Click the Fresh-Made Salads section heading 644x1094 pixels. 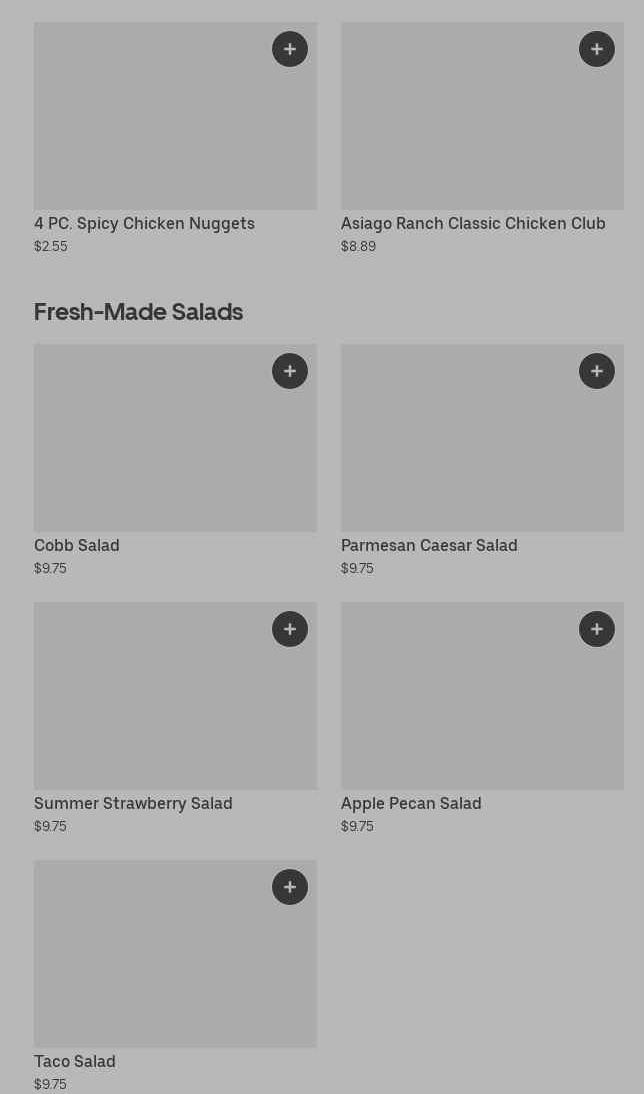click(138, 312)
